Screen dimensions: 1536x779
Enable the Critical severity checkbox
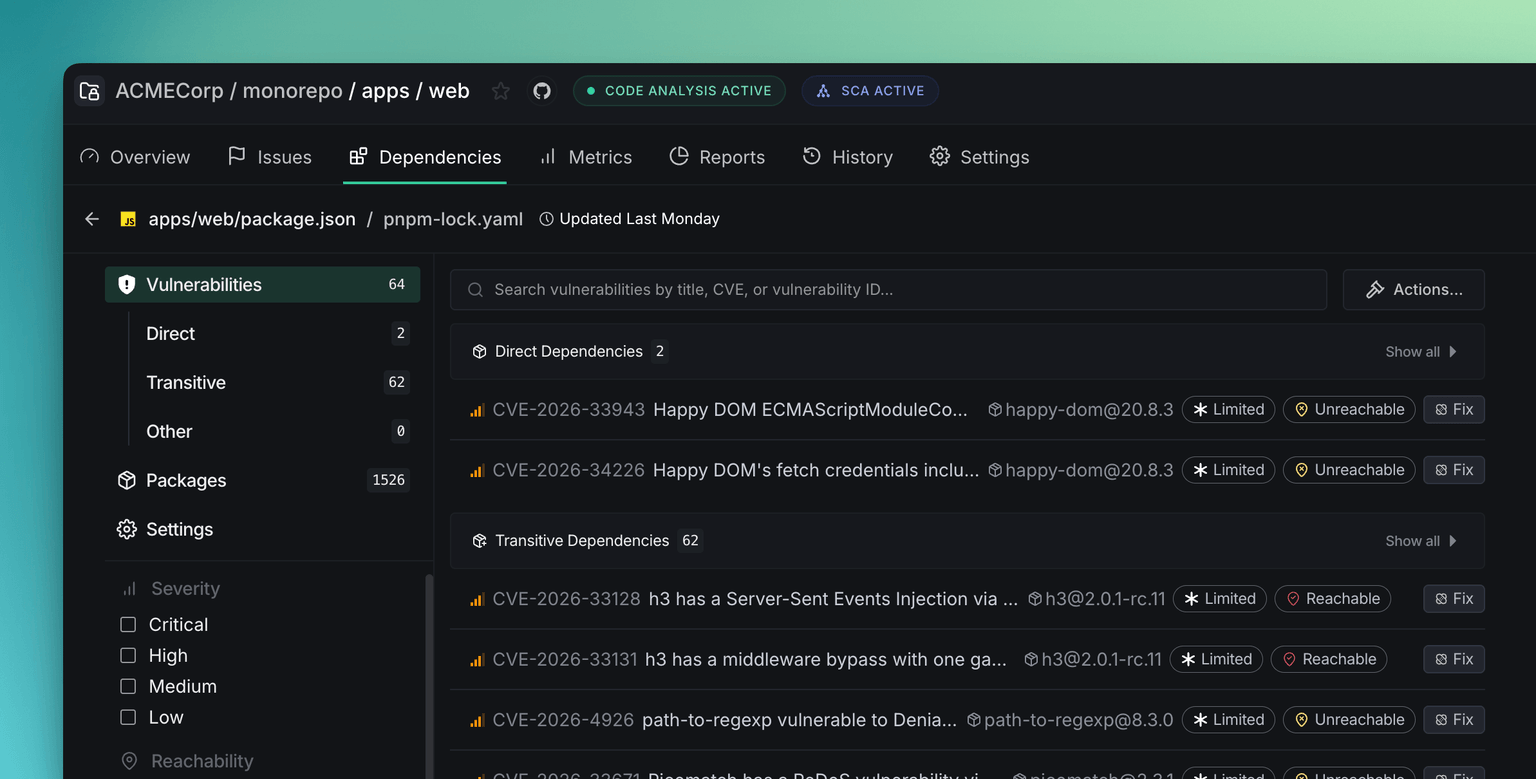point(128,625)
